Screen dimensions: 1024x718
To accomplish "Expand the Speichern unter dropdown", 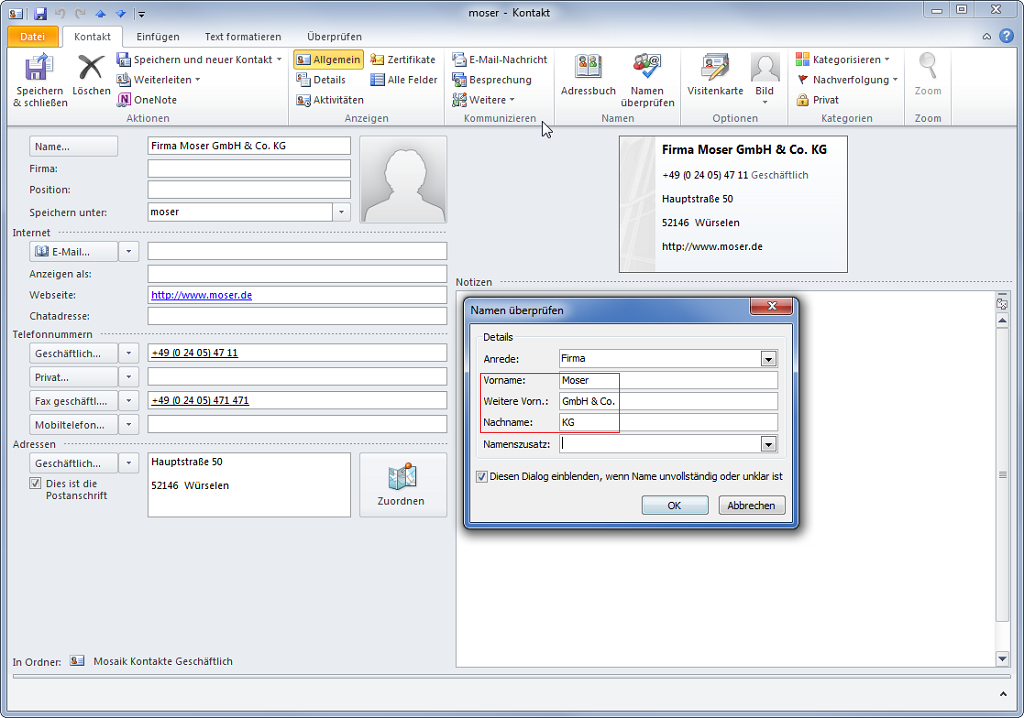I will [342, 212].
